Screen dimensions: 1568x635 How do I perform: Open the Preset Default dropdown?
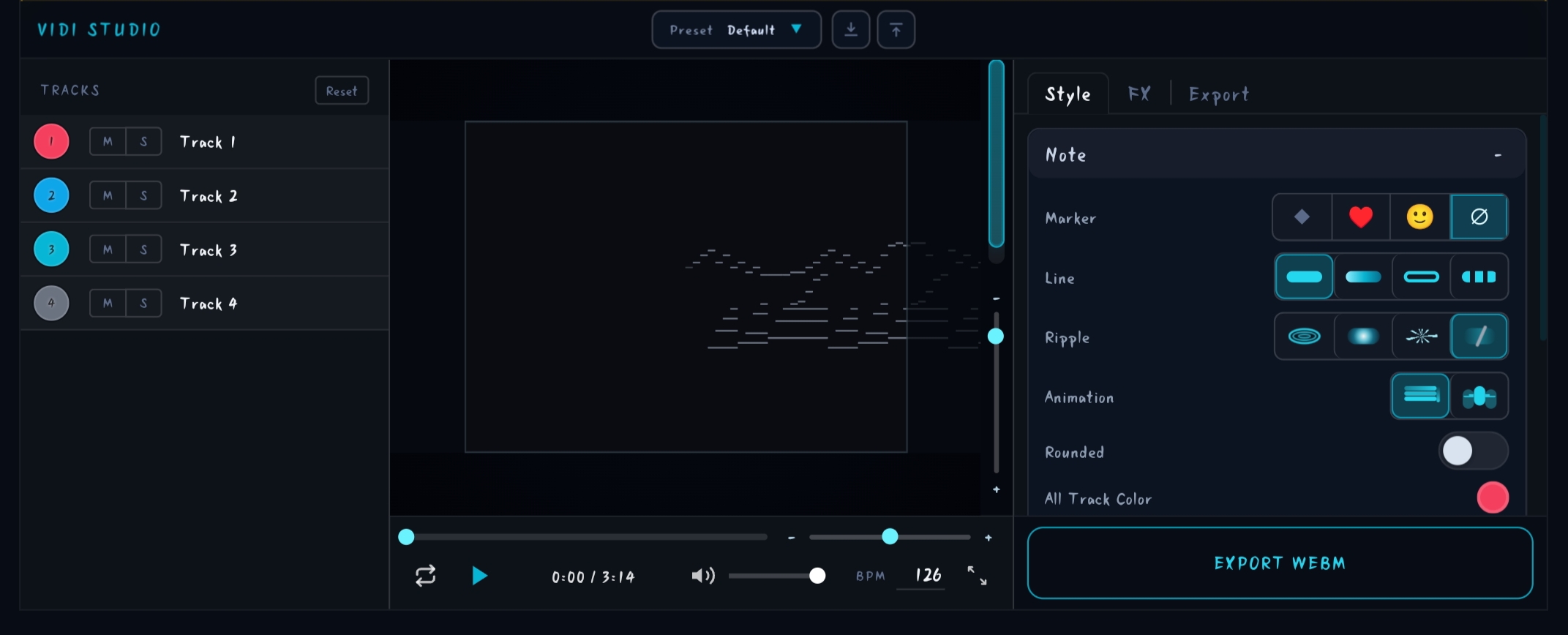[x=736, y=30]
